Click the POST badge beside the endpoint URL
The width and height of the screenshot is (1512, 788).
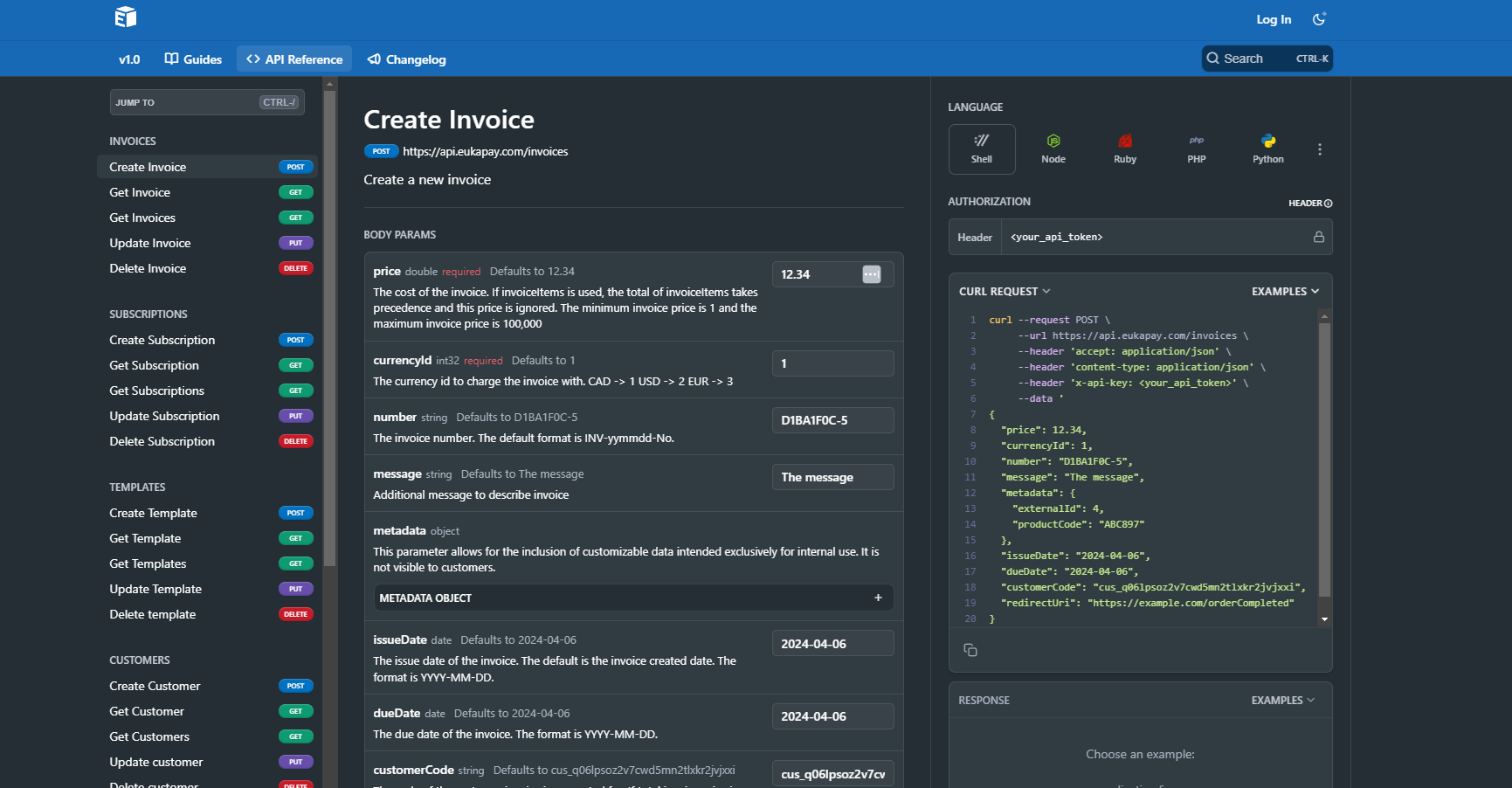click(x=381, y=151)
